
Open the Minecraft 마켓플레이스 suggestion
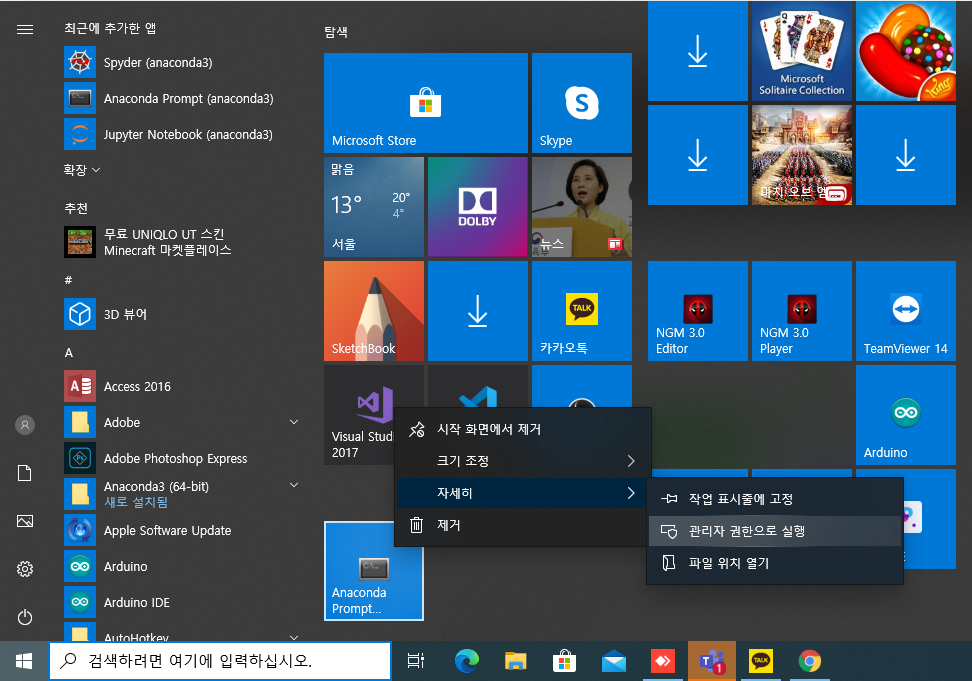[180, 242]
